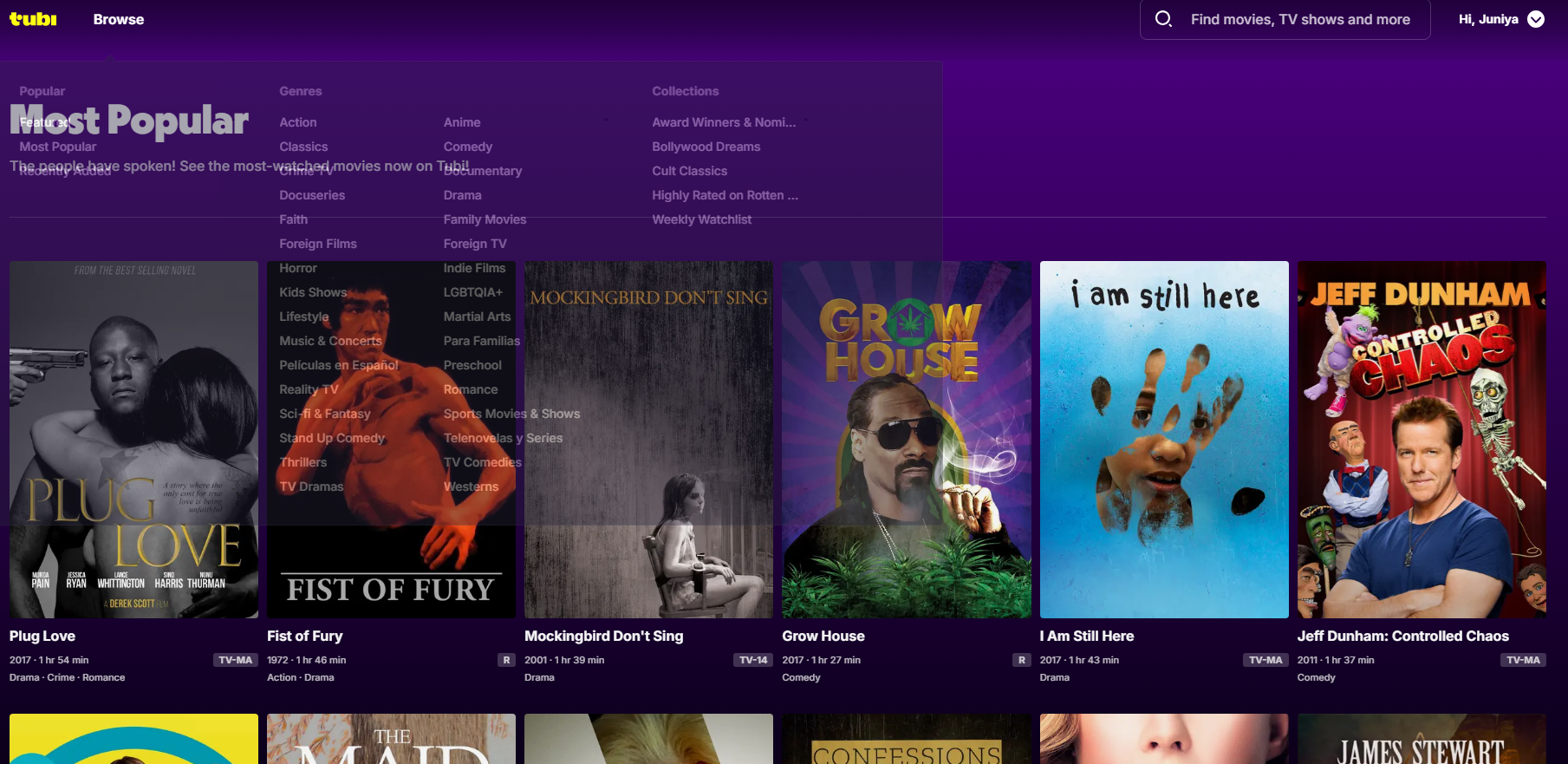Open the Bollywood Dreams collection
The width and height of the screenshot is (1568, 764).
click(706, 147)
